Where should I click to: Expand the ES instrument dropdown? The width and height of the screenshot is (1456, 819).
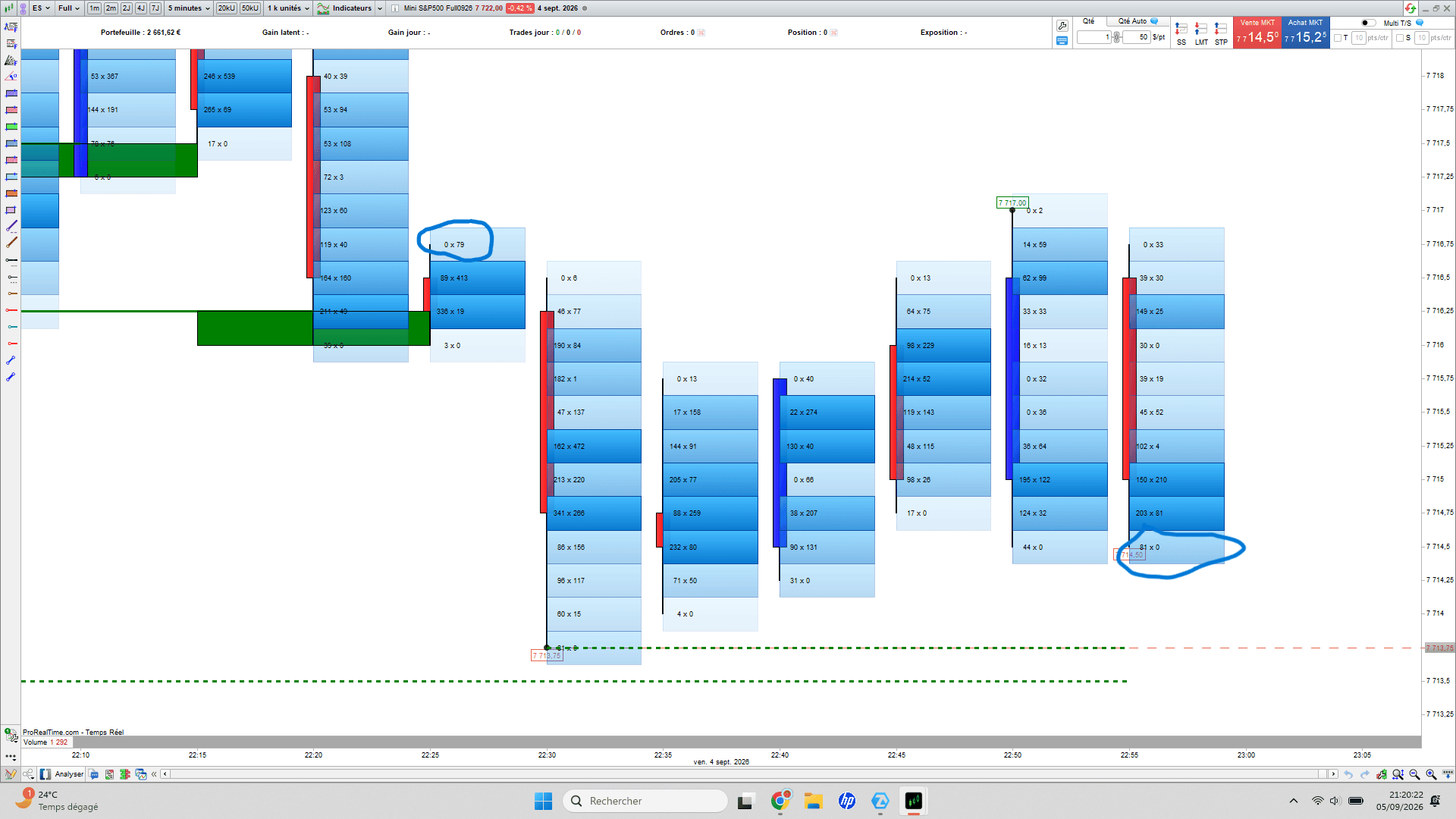[41, 8]
